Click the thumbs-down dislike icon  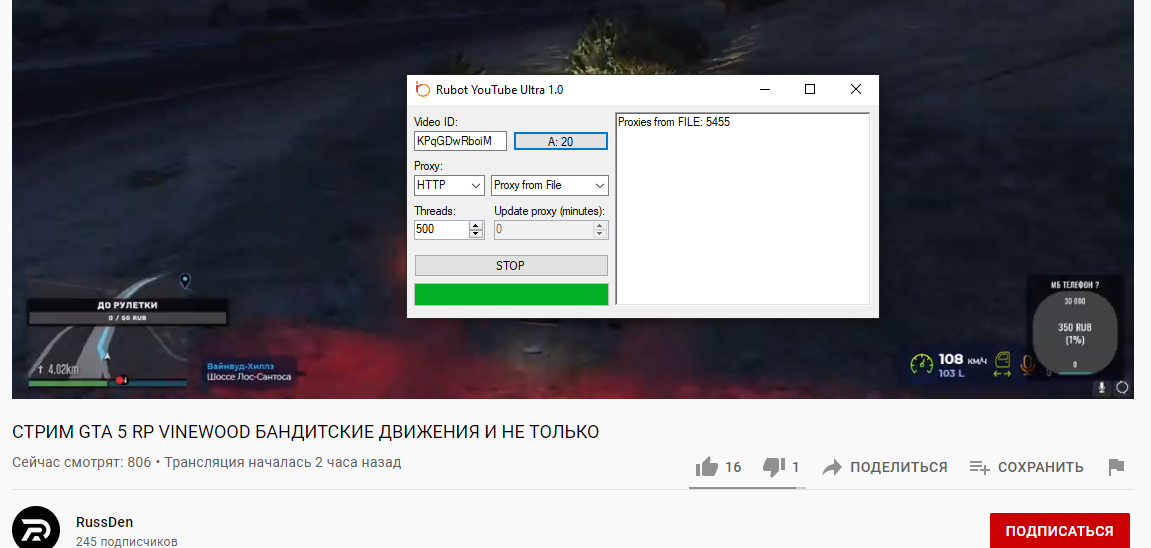[x=773, y=467]
